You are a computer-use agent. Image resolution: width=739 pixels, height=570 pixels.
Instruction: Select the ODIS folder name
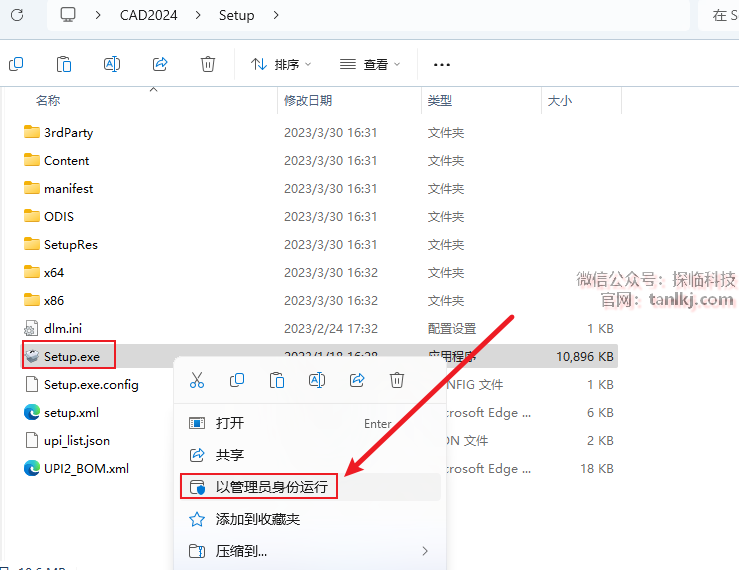coord(59,216)
